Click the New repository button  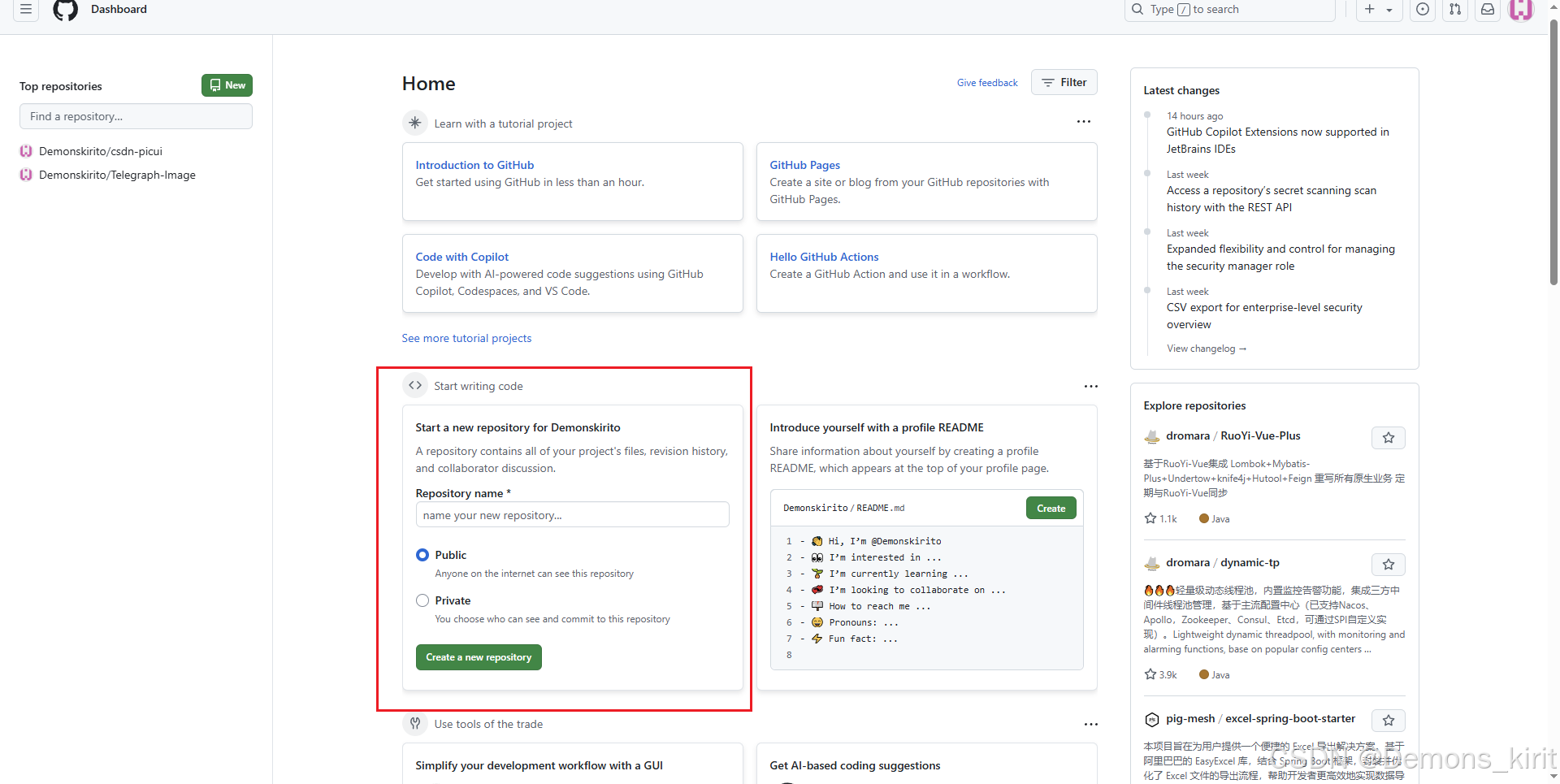pyautogui.click(x=227, y=85)
